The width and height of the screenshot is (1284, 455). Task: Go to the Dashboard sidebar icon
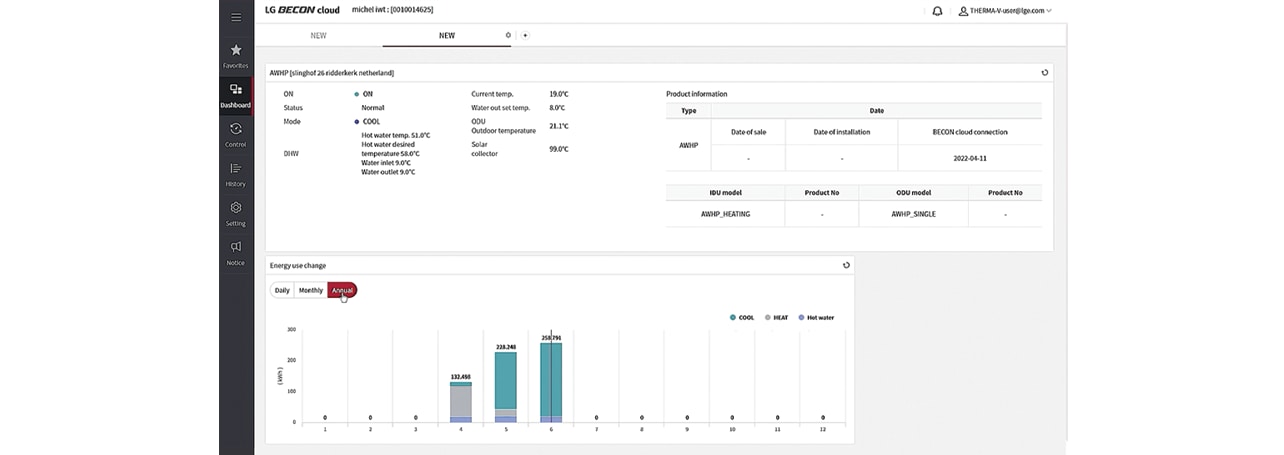pos(236,95)
